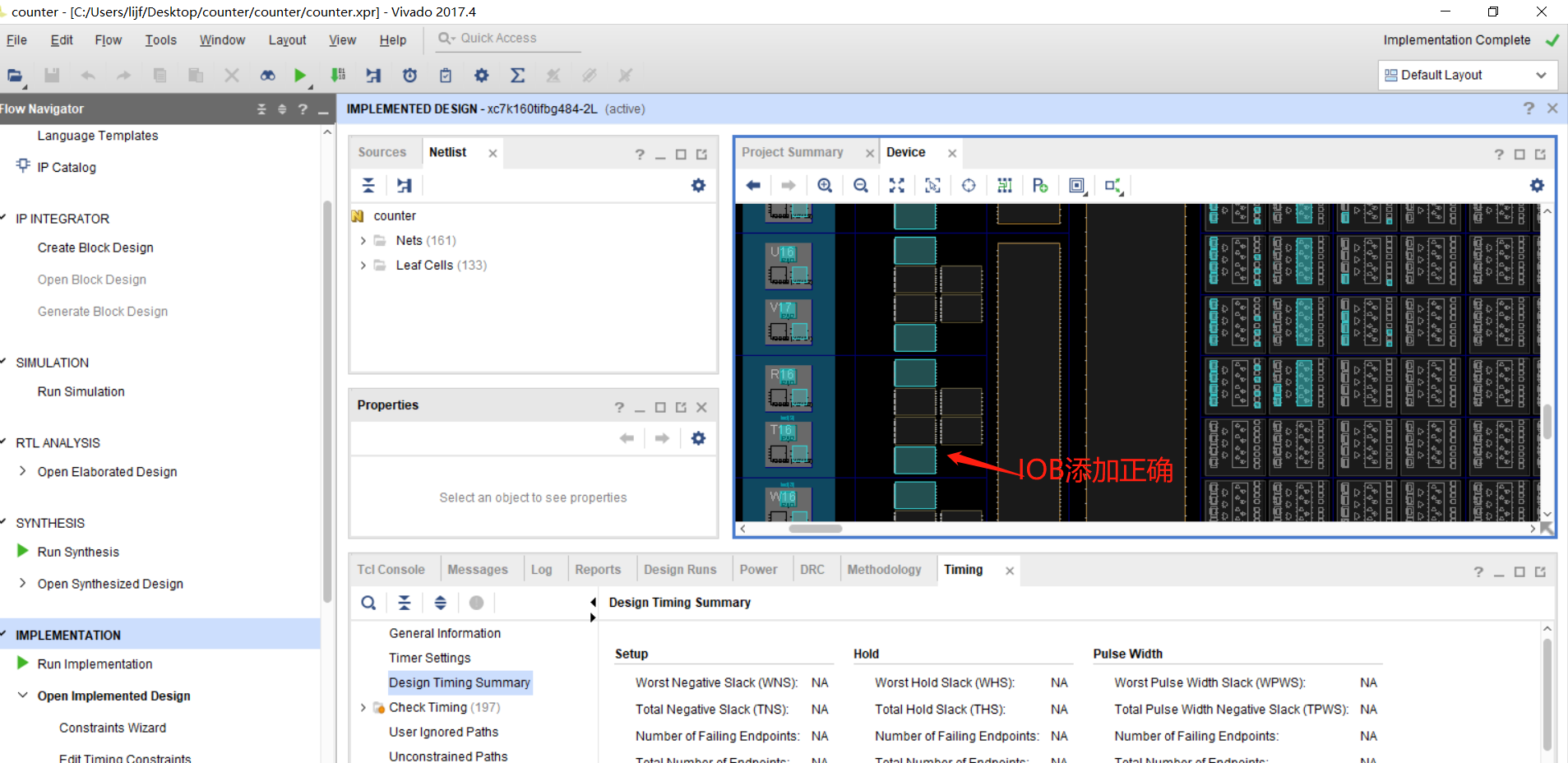Open the Default Layout dropdown
This screenshot has width=1568, height=763.
click(x=1542, y=75)
